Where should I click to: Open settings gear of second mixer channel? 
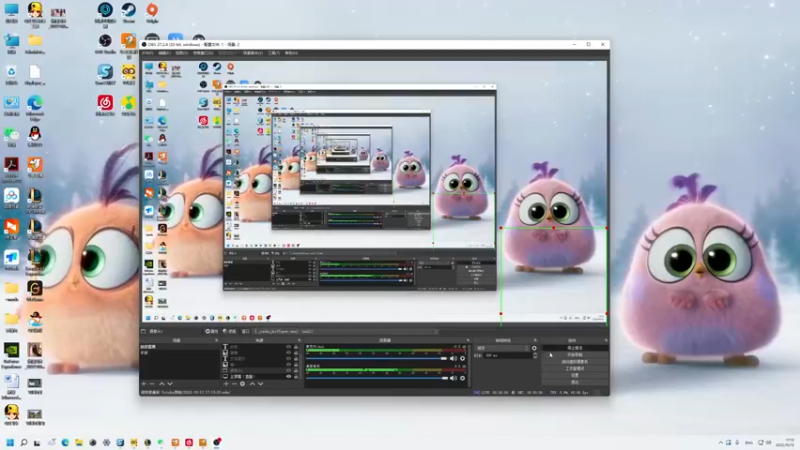[x=462, y=378]
